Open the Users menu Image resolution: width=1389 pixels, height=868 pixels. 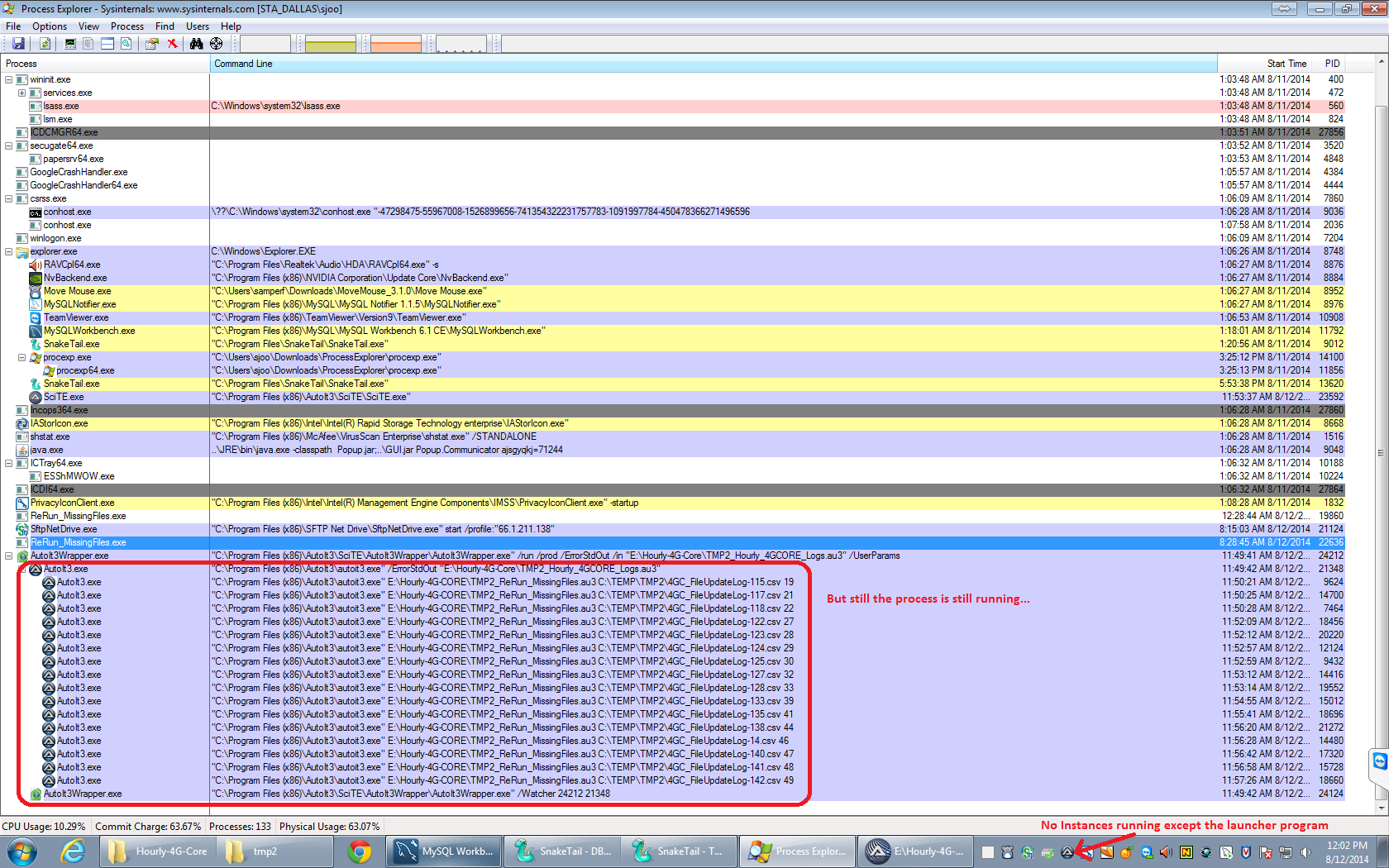coord(198,26)
